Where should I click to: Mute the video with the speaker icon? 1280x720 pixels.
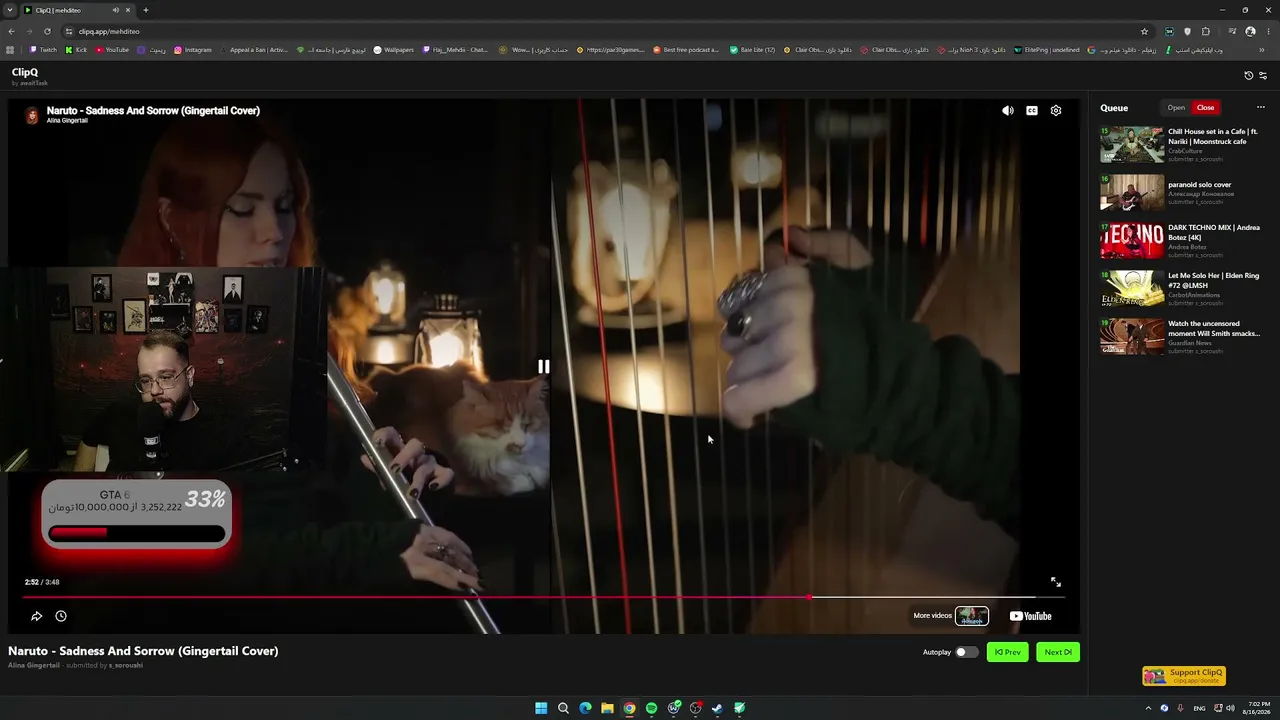1008,111
